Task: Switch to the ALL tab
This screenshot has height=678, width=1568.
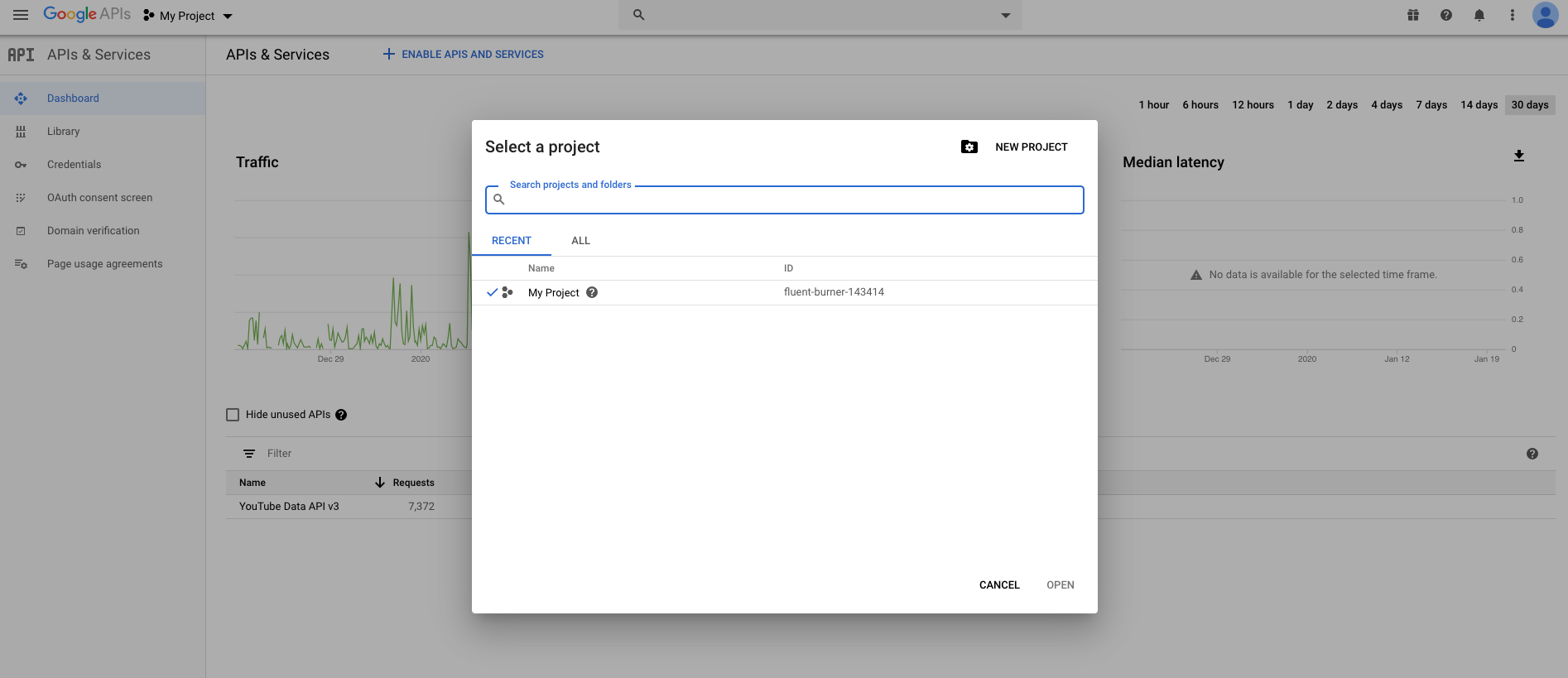Action: [x=580, y=241]
